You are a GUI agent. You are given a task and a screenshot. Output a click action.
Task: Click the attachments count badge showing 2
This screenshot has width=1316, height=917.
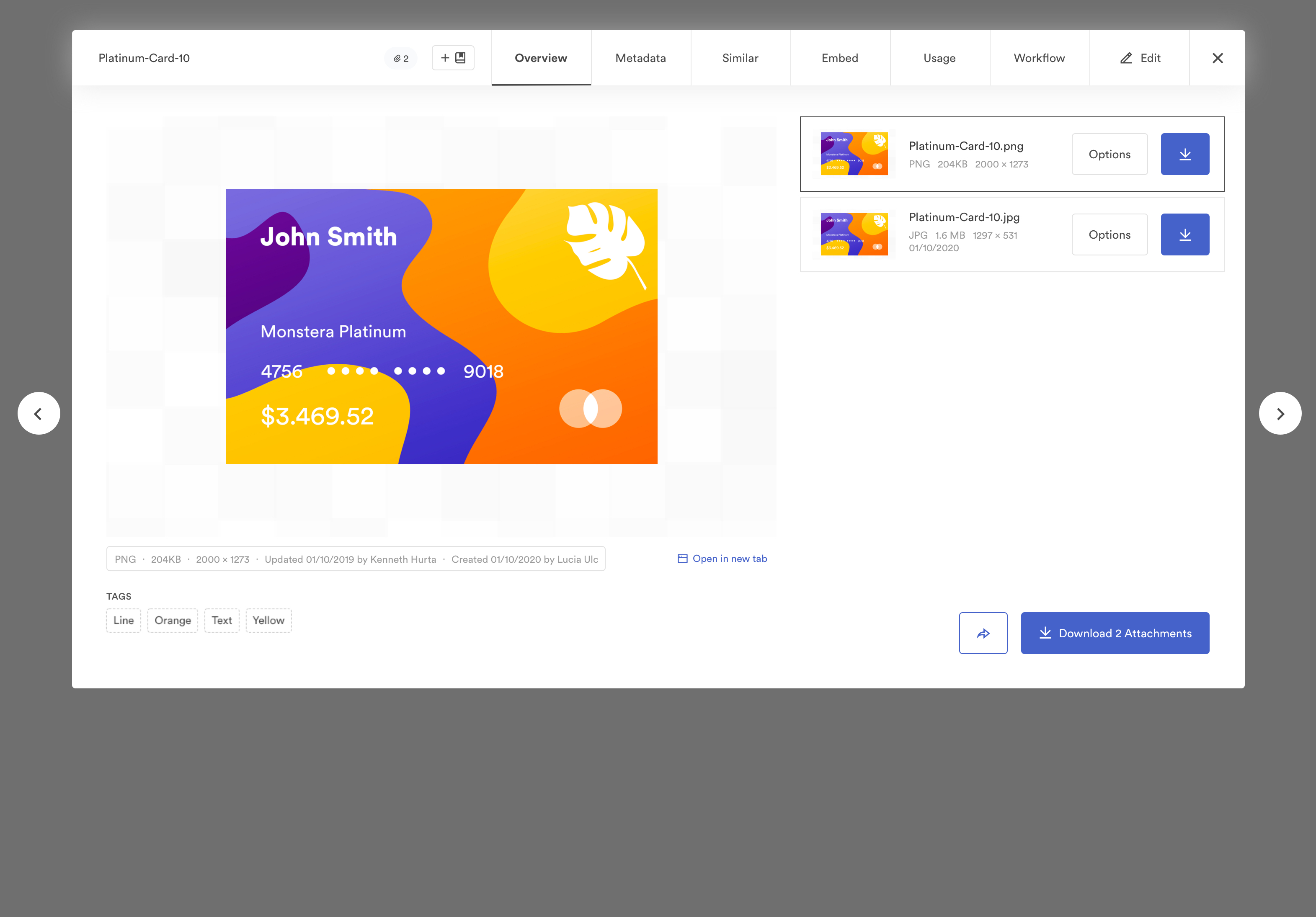coord(401,59)
